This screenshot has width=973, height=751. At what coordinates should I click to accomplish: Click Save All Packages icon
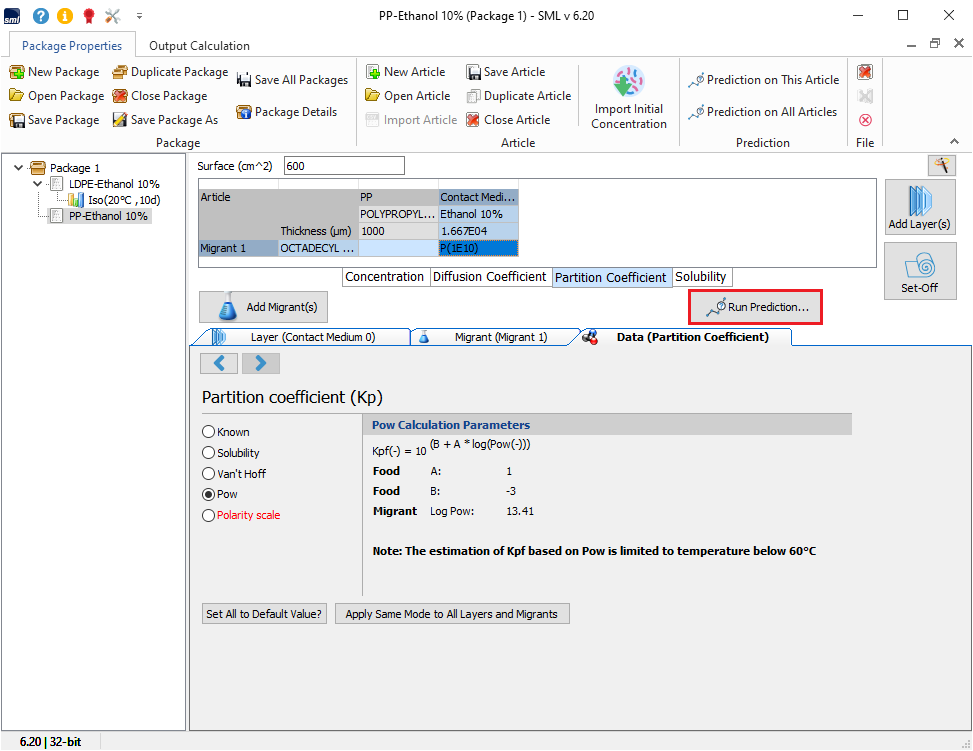point(244,80)
